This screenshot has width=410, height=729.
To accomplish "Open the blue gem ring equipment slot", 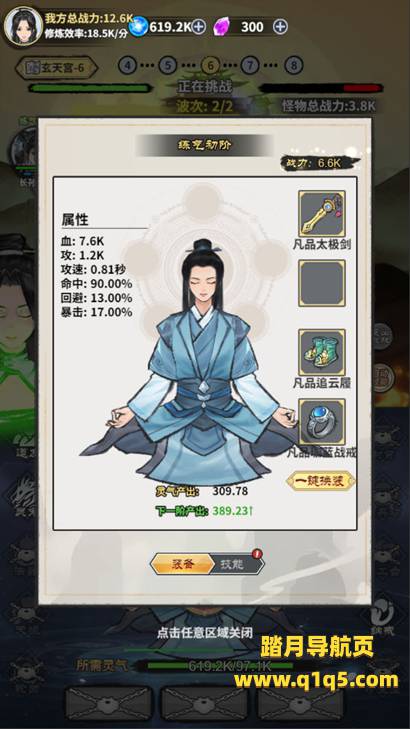I will pyautogui.click(x=322, y=422).
